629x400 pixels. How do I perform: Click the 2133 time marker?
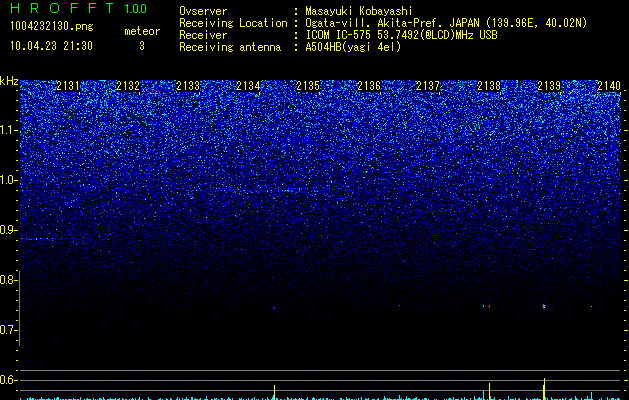pos(188,86)
